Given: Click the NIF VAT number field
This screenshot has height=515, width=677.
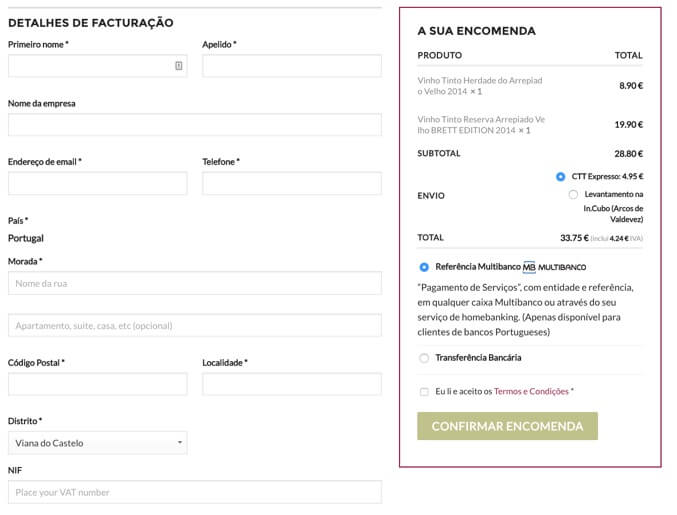Looking at the screenshot, I should (194, 492).
